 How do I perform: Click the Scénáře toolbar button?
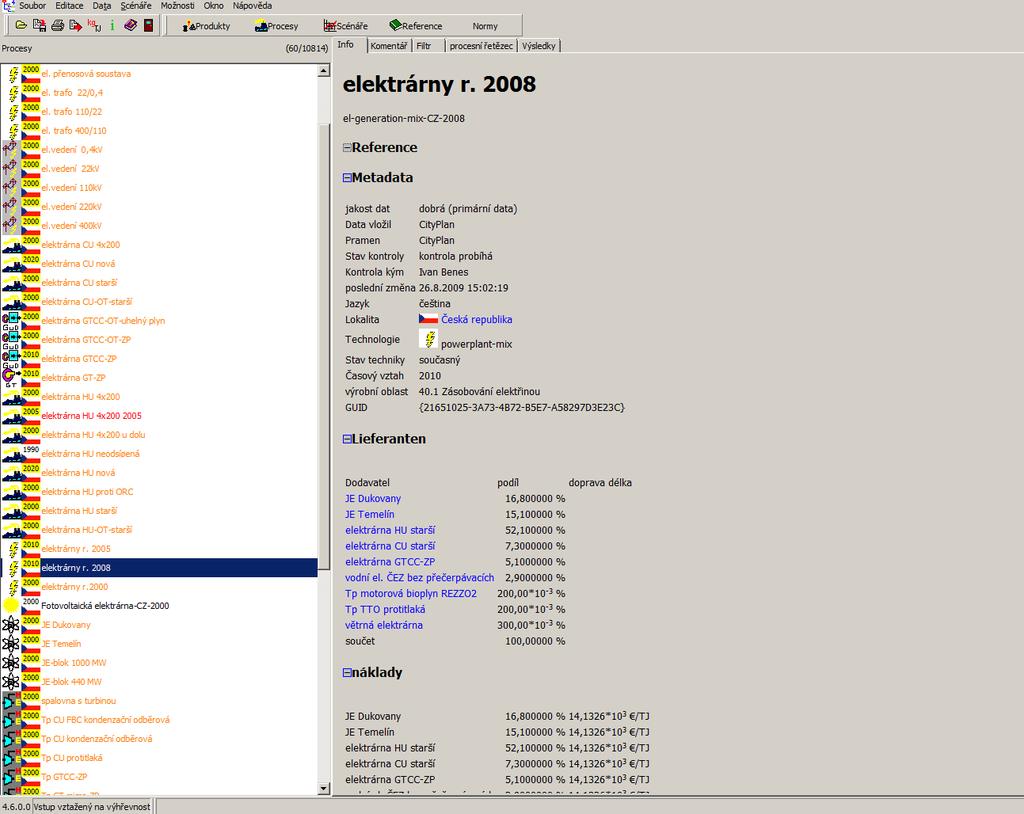click(x=345, y=26)
